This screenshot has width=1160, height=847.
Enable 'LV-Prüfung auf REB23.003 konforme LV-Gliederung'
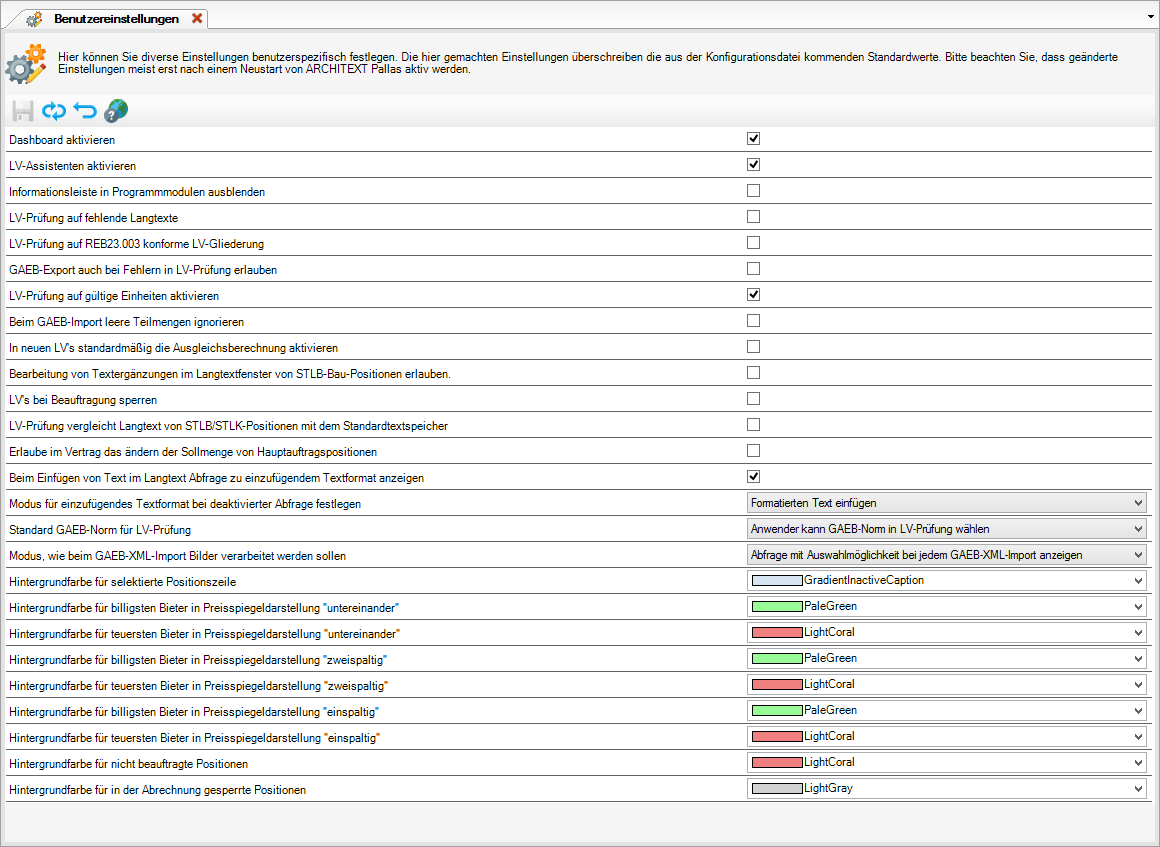753,243
